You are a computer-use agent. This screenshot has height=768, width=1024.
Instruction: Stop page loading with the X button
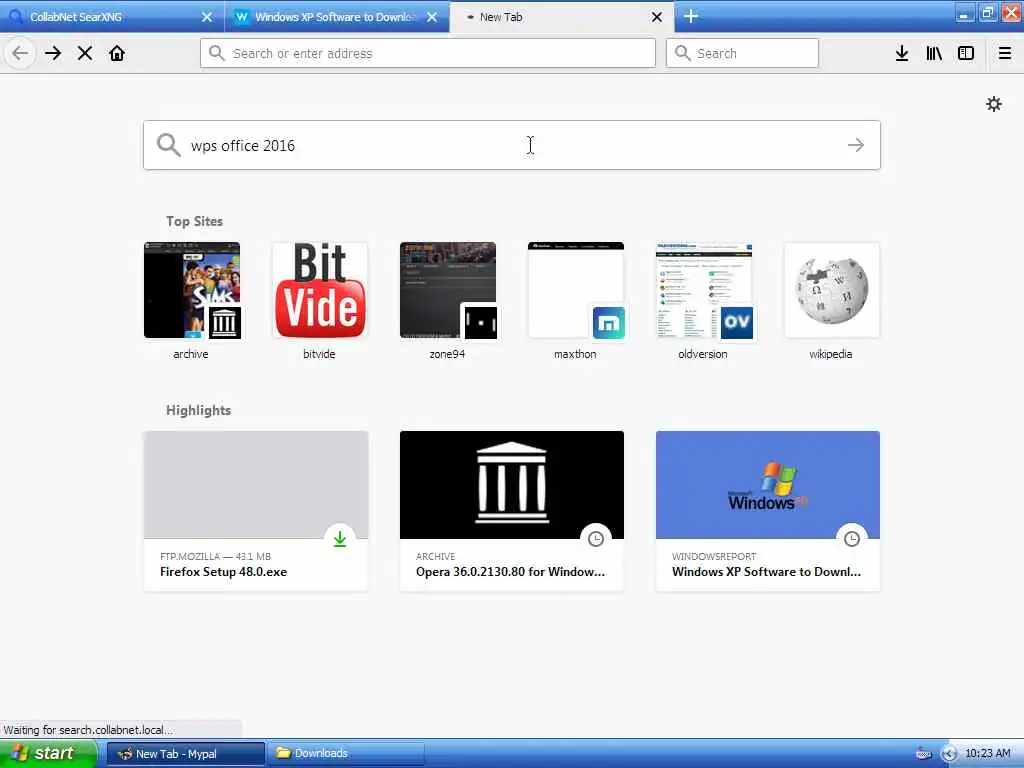point(85,53)
